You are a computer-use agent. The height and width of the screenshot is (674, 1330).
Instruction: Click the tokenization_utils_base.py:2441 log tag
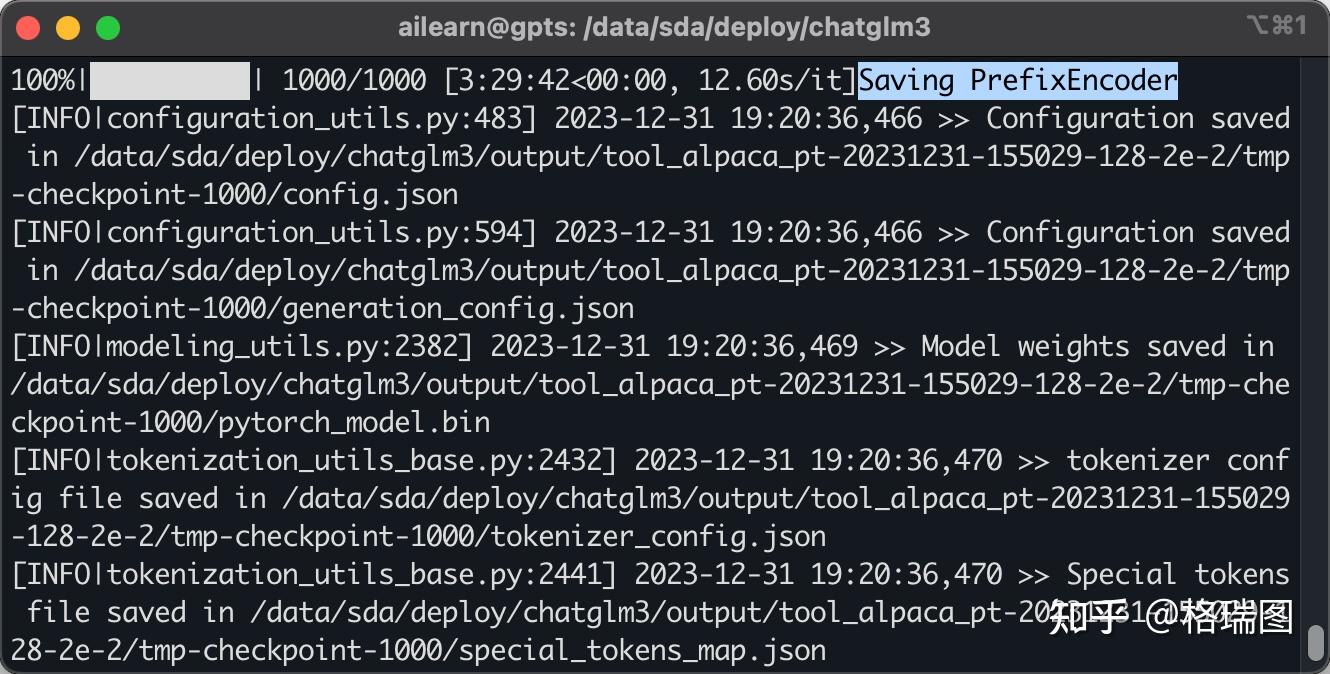(x=355, y=574)
